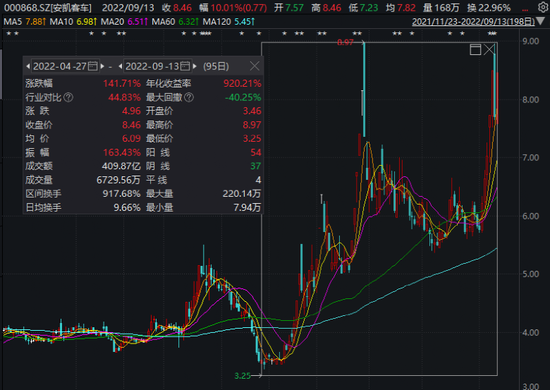Click the header 开 7.57 value
The image size is (550, 390).
click(289, 8)
